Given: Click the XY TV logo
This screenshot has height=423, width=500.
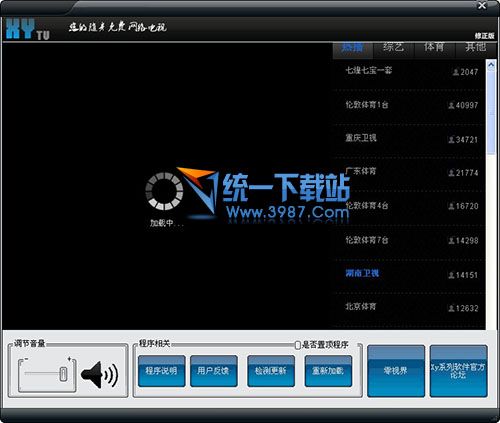Looking at the screenshot, I should click(28, 29).
